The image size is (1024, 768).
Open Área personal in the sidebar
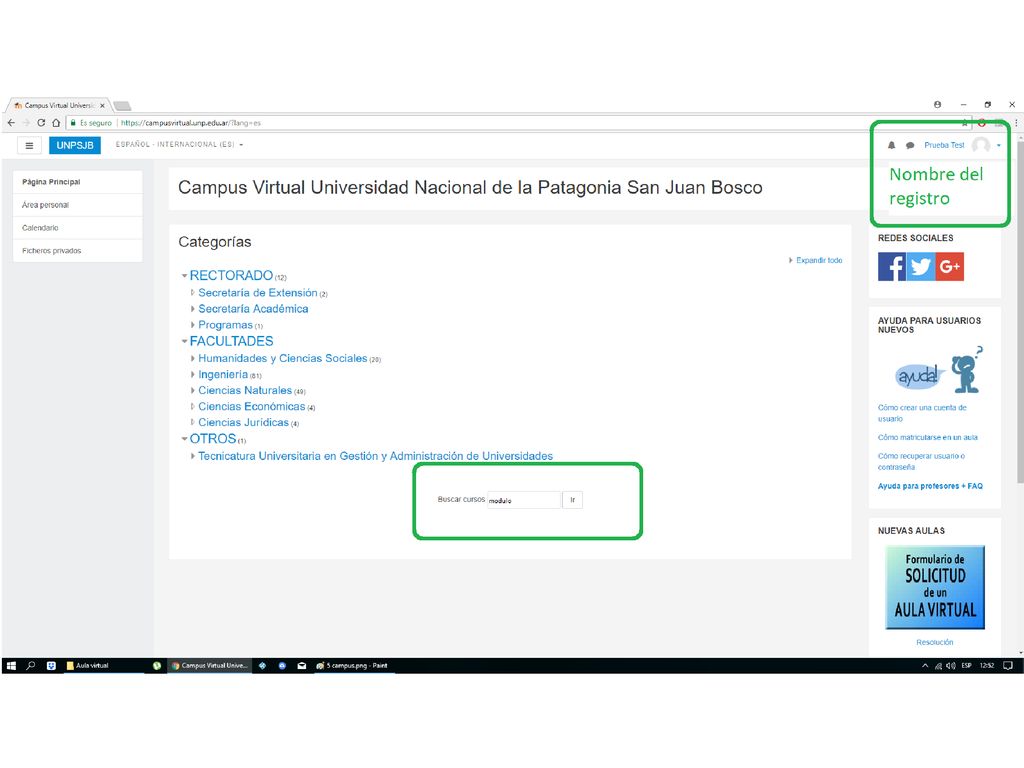tap(78, 205)
